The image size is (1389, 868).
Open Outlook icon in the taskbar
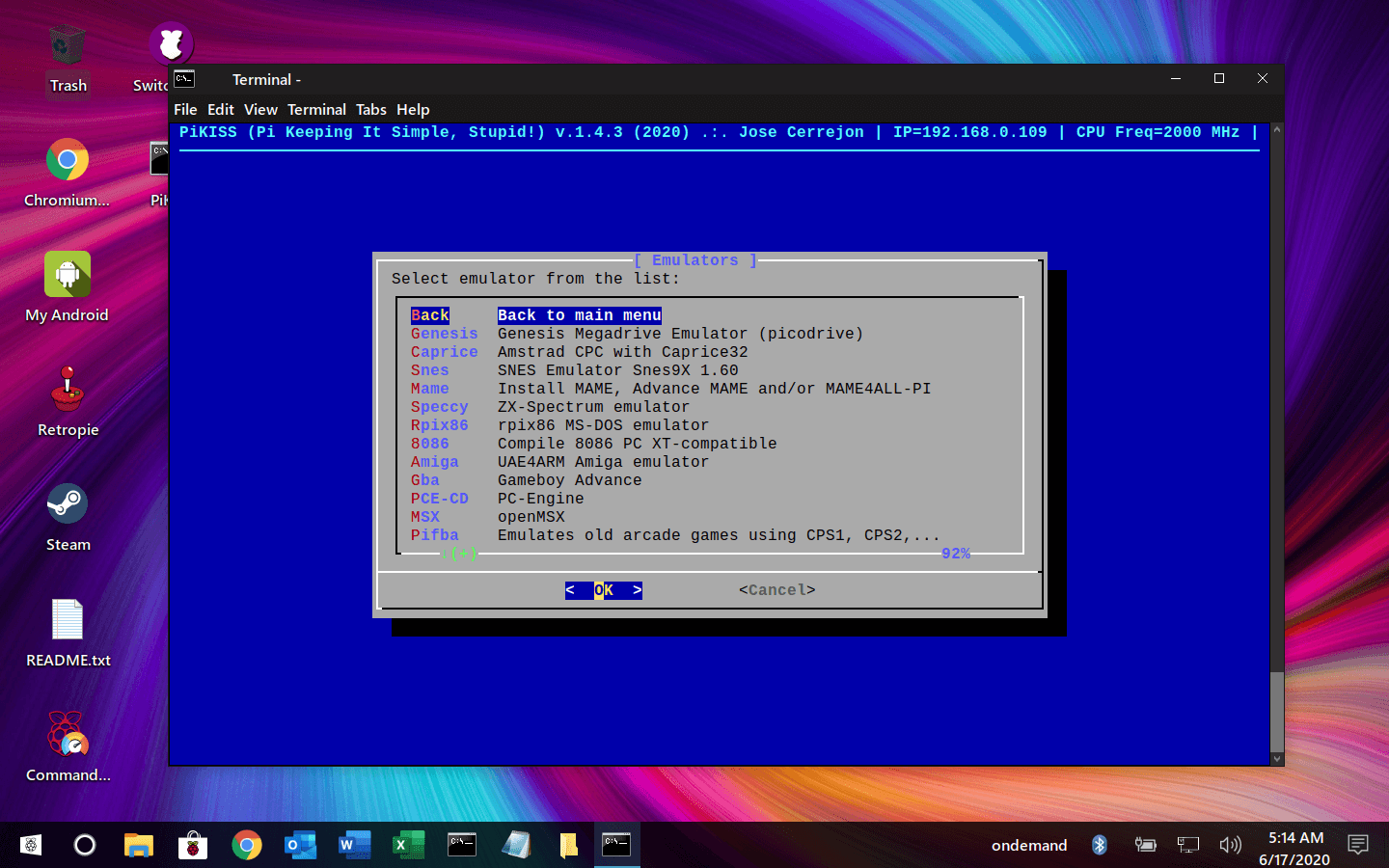coord(301,845)
